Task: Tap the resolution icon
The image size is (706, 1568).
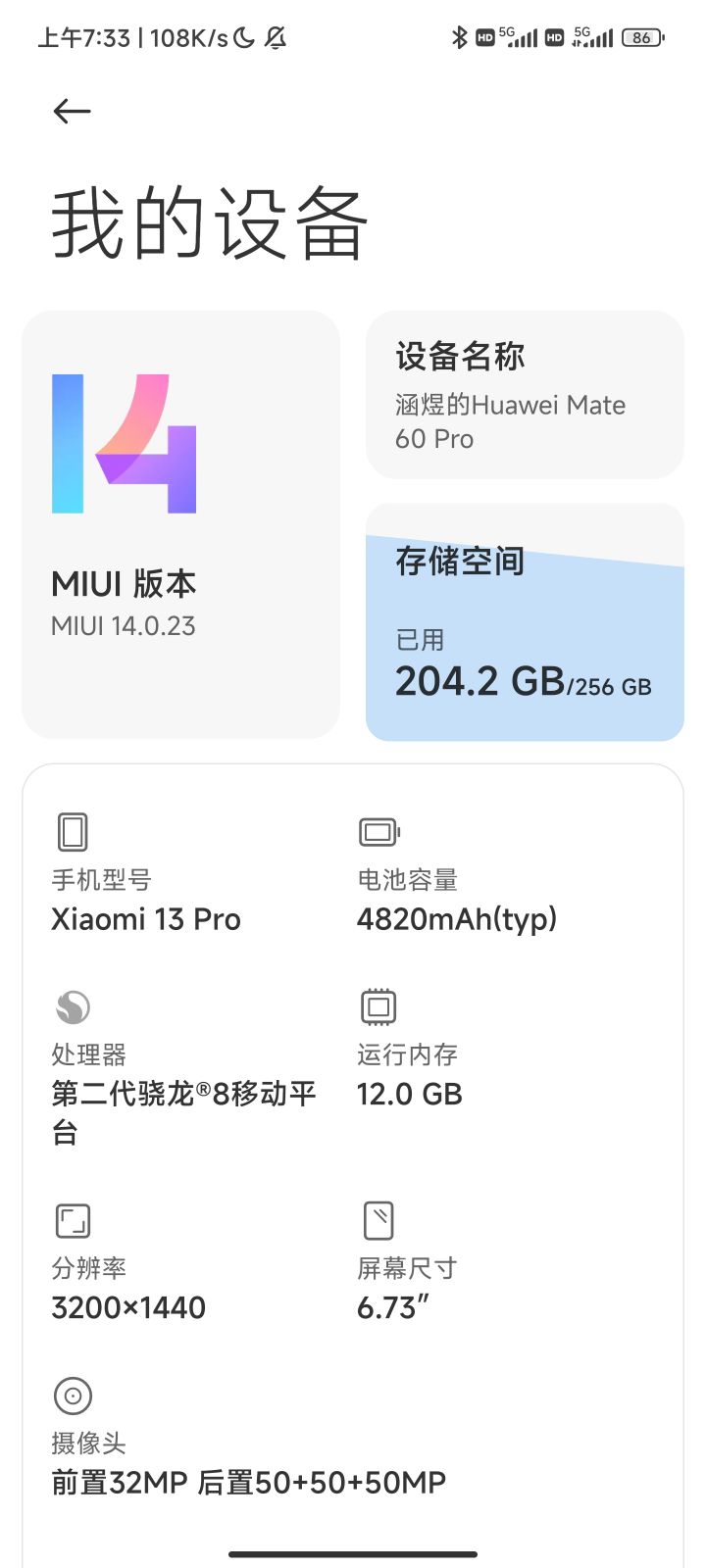Action: coord(73,1221)
